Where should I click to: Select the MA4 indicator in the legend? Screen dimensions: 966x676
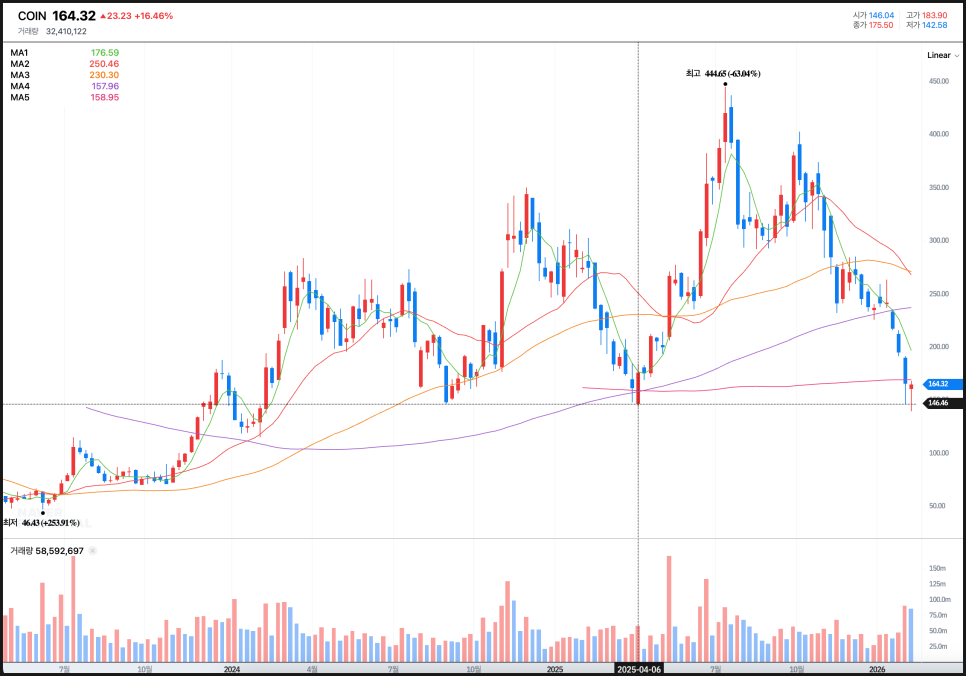coord(20,86)
